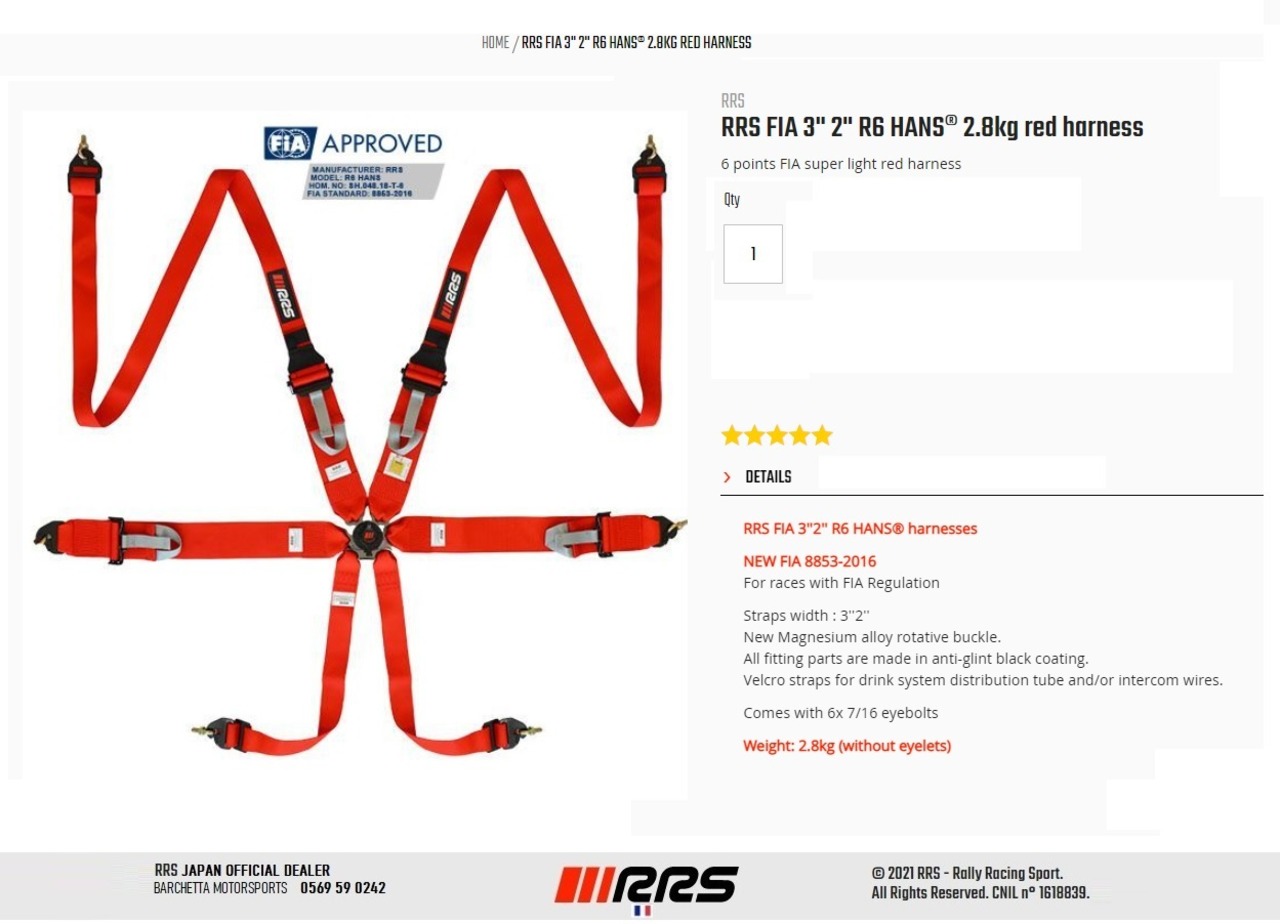Click the quantity input field
The width and height of the screenshot is (1280, 924).
(x=753, y=254)
